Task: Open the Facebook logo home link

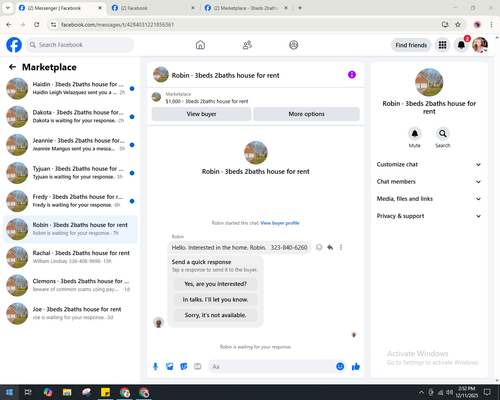Action: click(14, 45)
